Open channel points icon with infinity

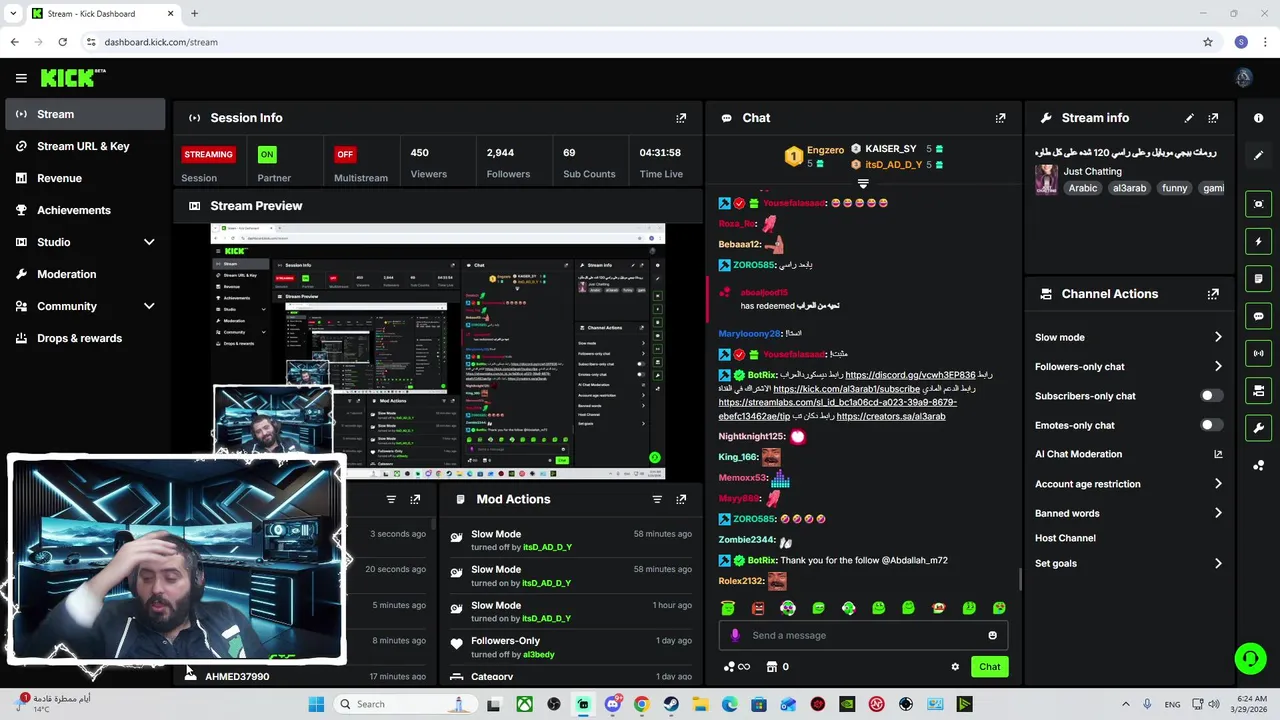coord(737,667)
